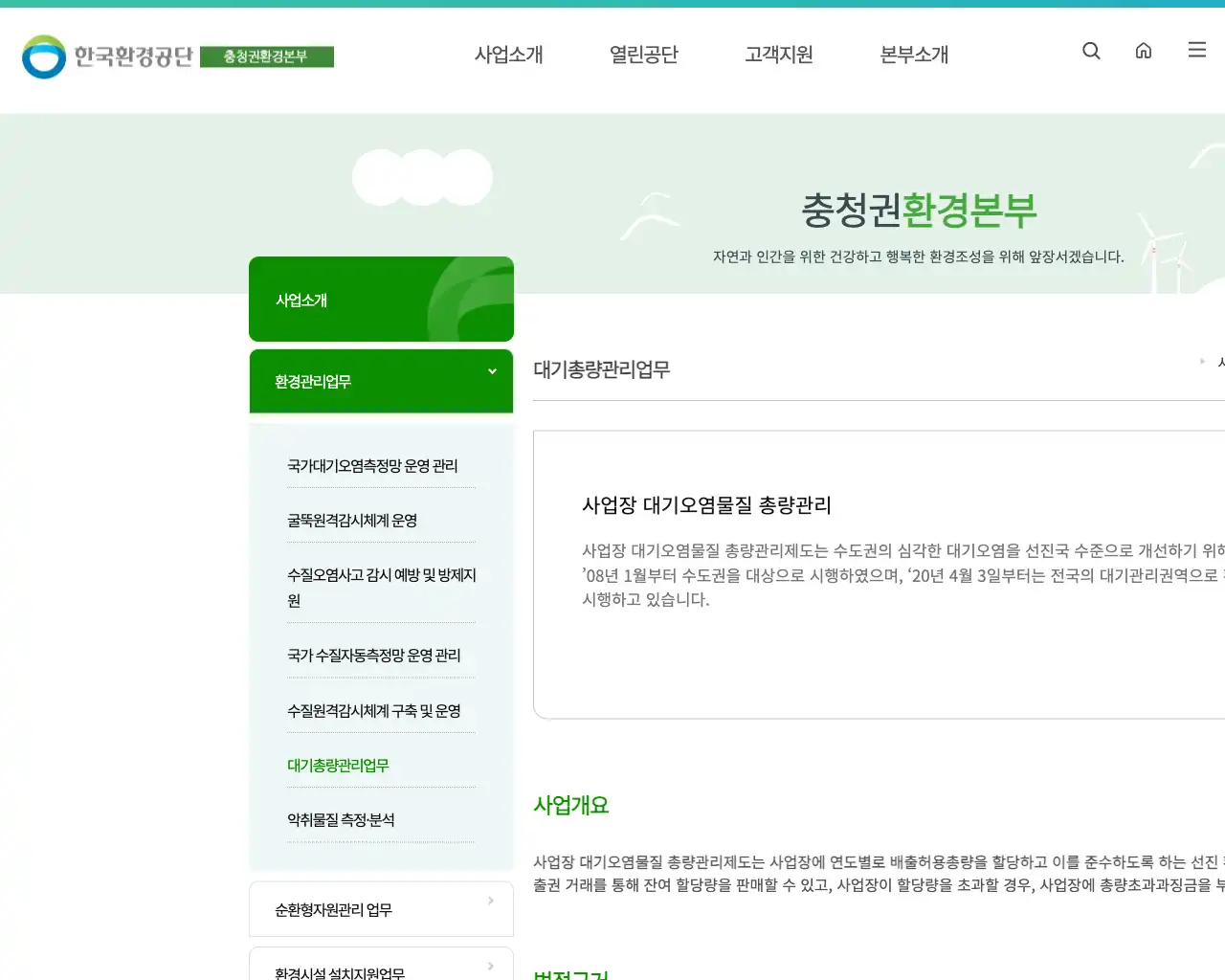
Task: Open the search icon
Action: (x=1091, y=51)
